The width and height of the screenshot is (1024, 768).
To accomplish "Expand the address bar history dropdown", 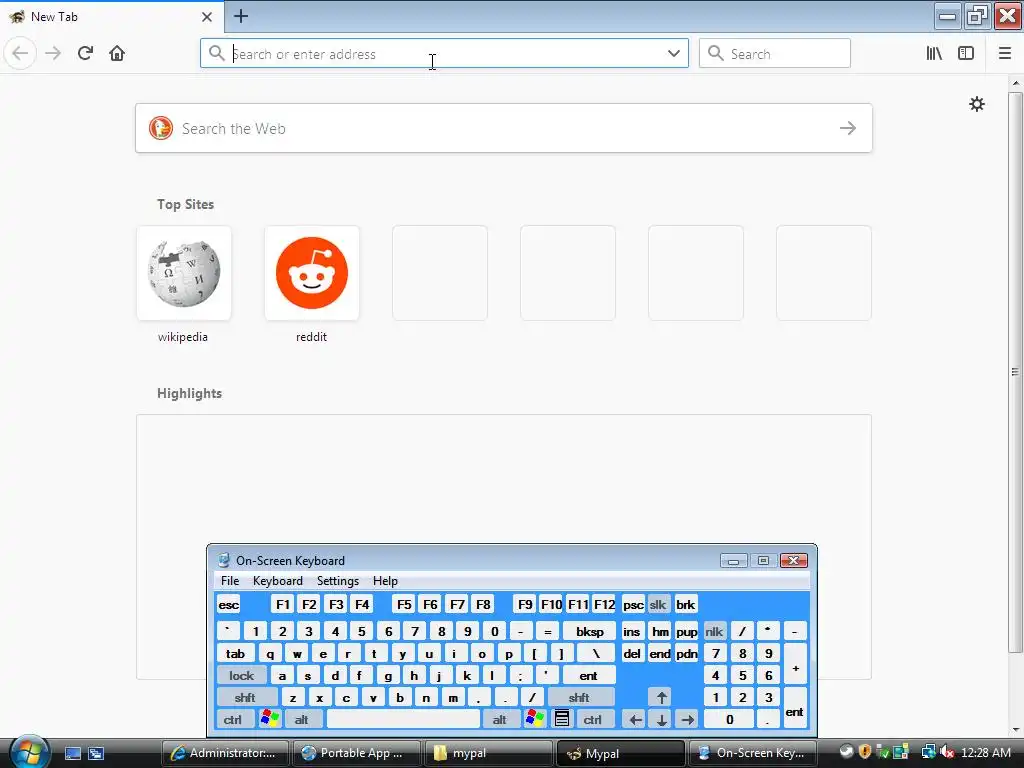I will pos(673,54).
